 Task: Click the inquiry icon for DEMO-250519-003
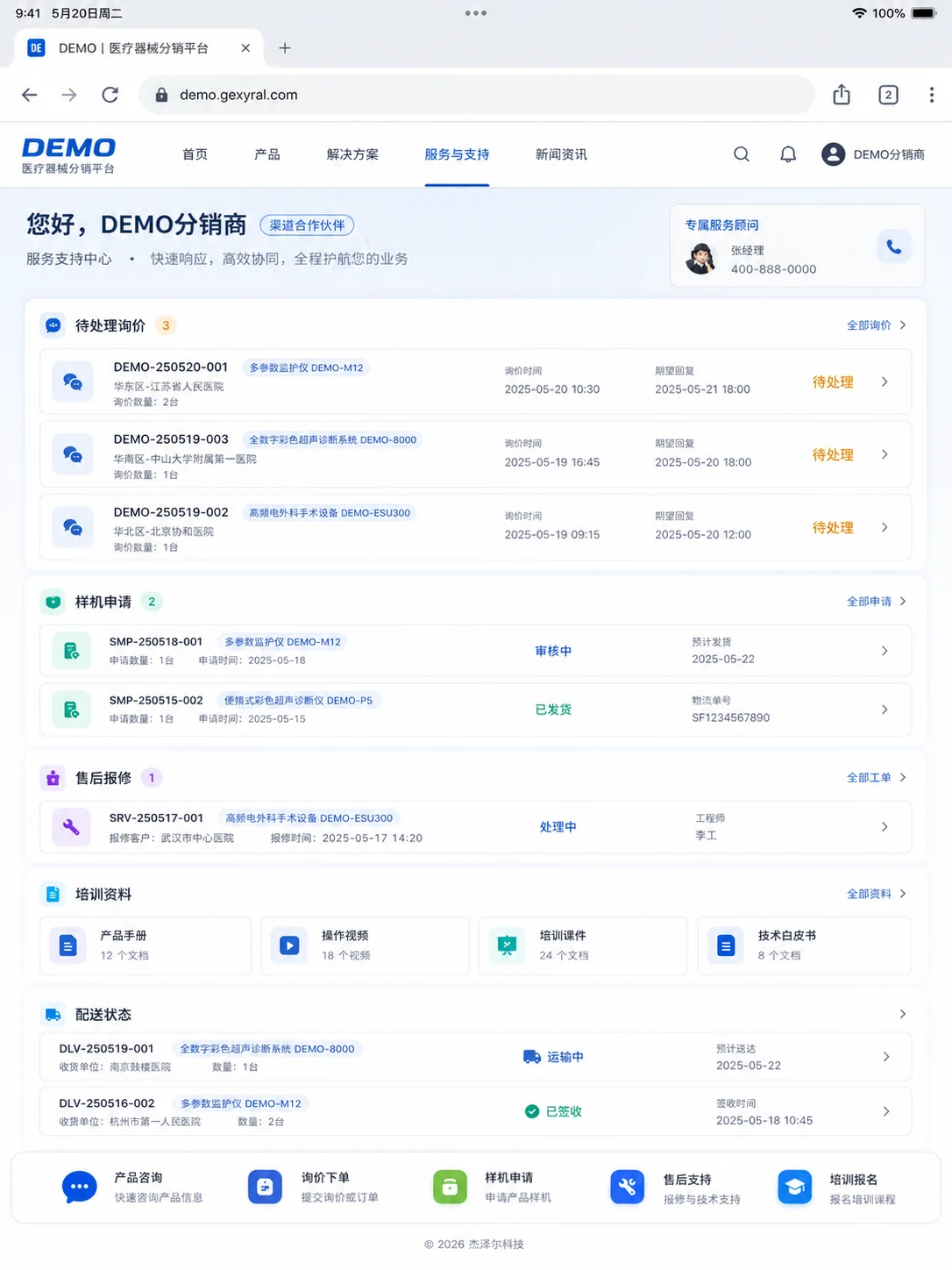[x=73, y=454]
